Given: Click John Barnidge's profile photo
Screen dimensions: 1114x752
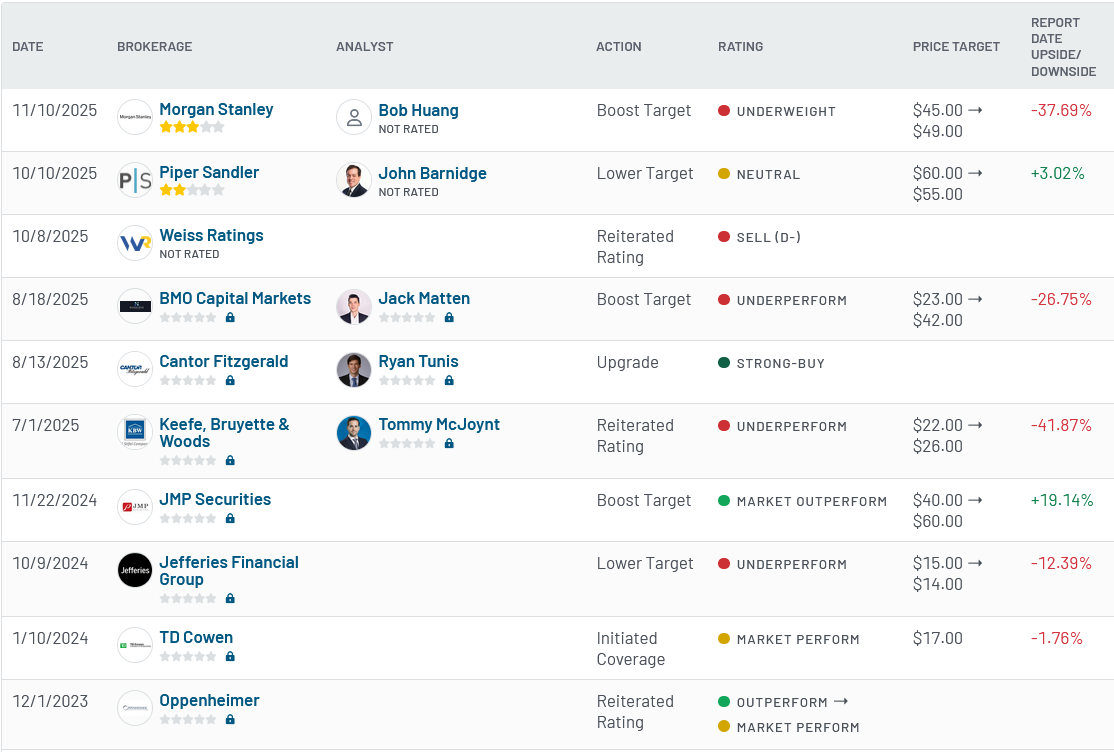Looking at the screenshot, I should click(354, 181).
